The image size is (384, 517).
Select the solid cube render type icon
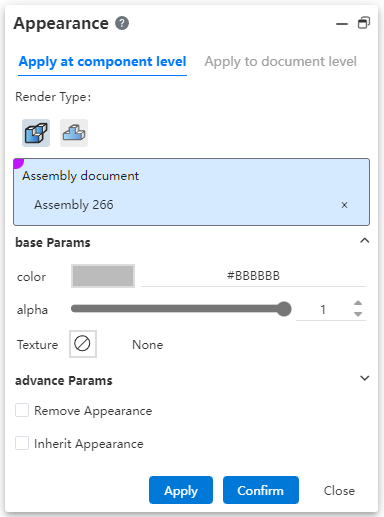point(36,133)
